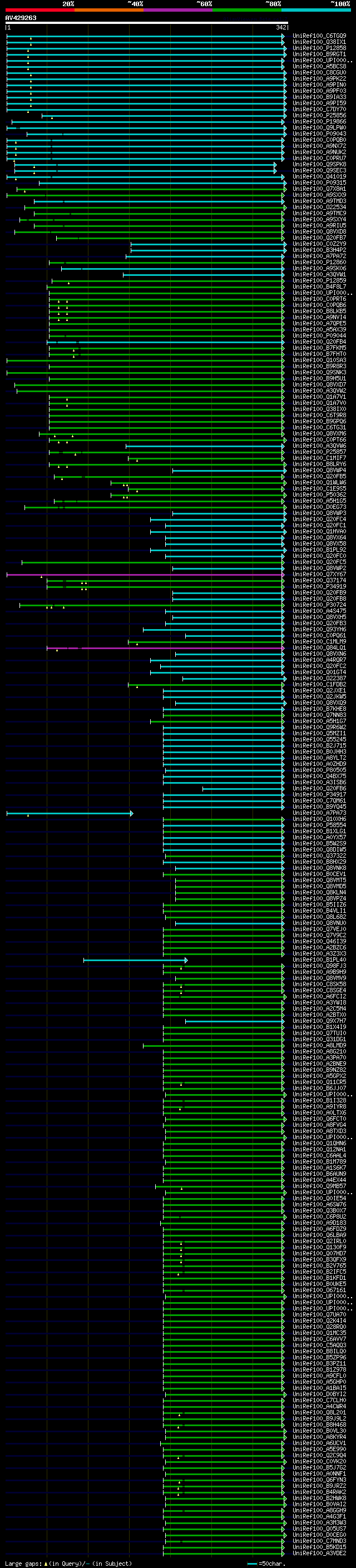Click hit label UniRef100_A7PA72
This screenshot has height=1568, width=356.
tap(319, 256)
